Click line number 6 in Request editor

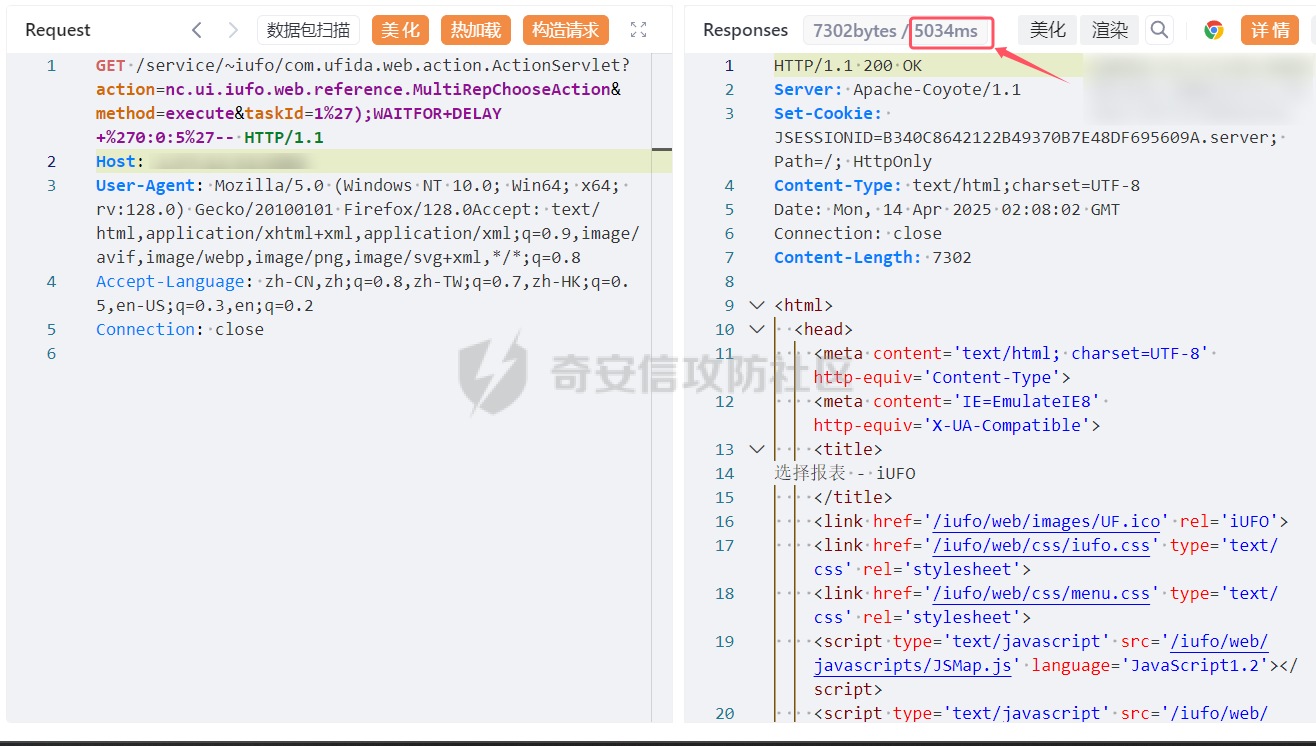(52, 353)
